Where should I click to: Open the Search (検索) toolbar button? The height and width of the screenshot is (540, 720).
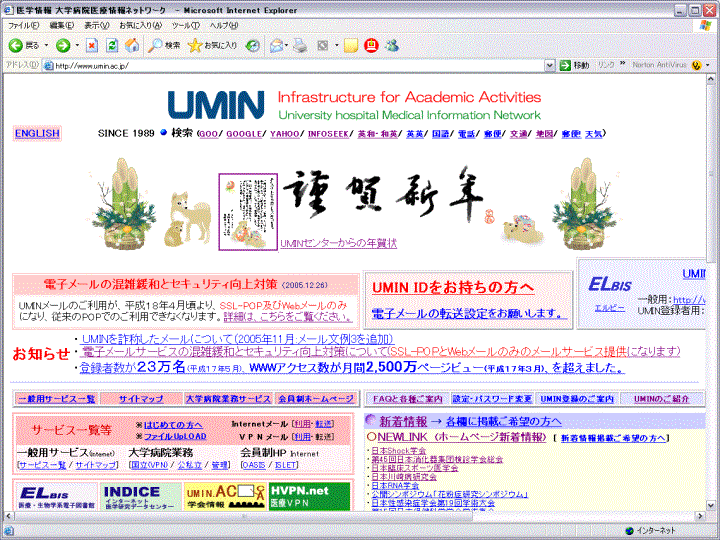(165, 45)
